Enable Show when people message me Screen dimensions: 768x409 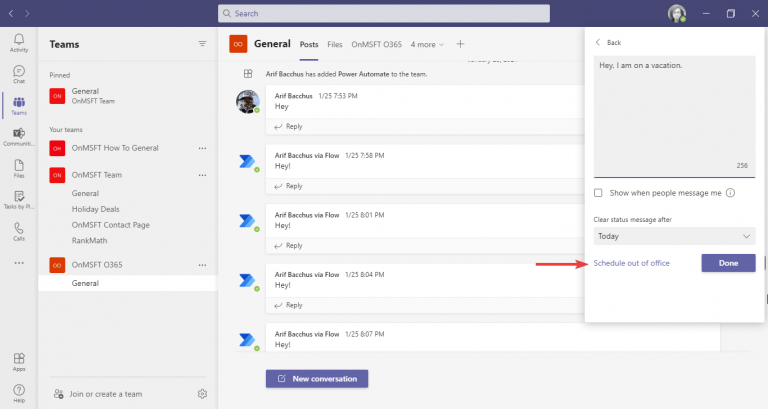[x=598, y=193]
